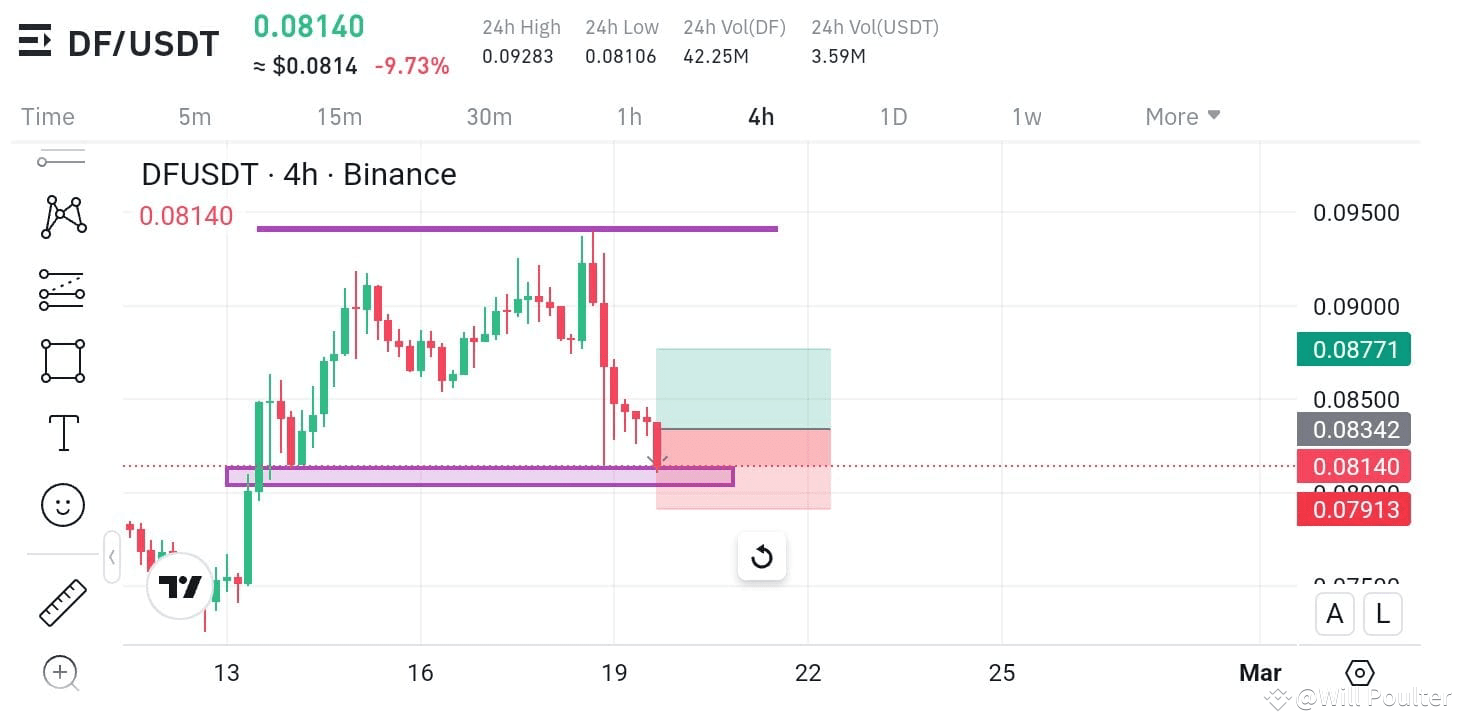Click the 0.08140 current price label

pyautogui.click(x=1352, y=465)
